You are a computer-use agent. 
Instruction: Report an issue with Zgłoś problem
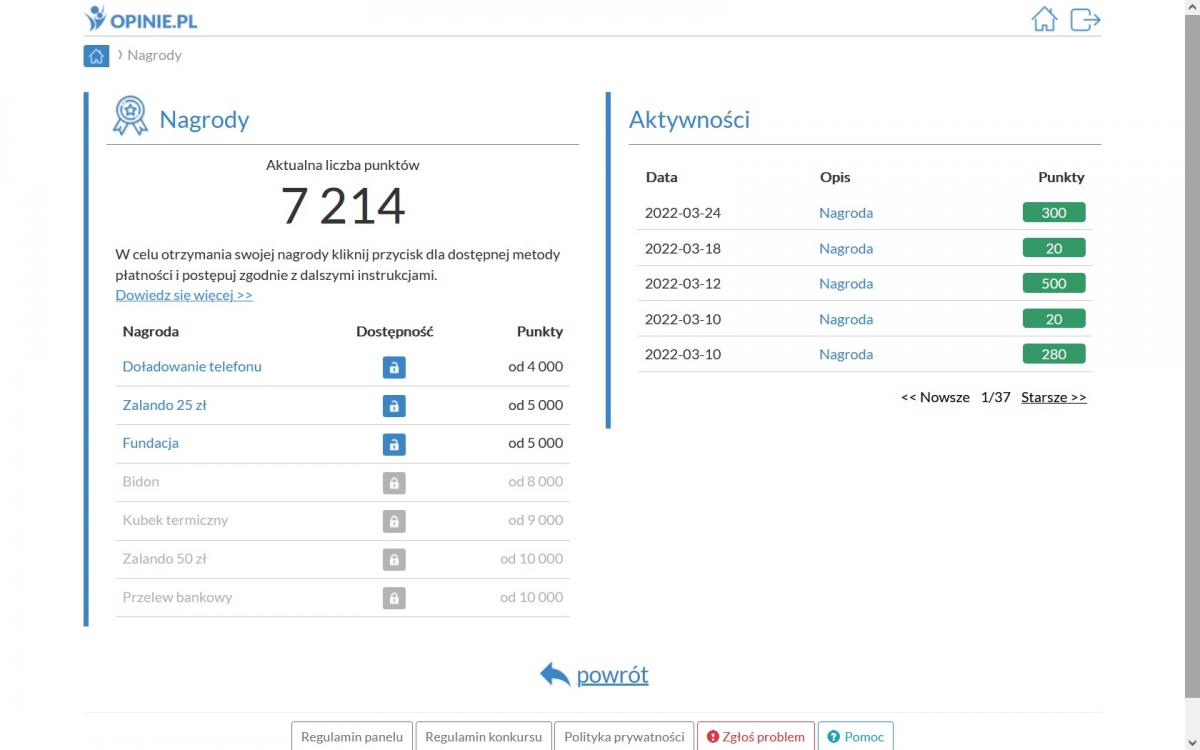[755, 736]
